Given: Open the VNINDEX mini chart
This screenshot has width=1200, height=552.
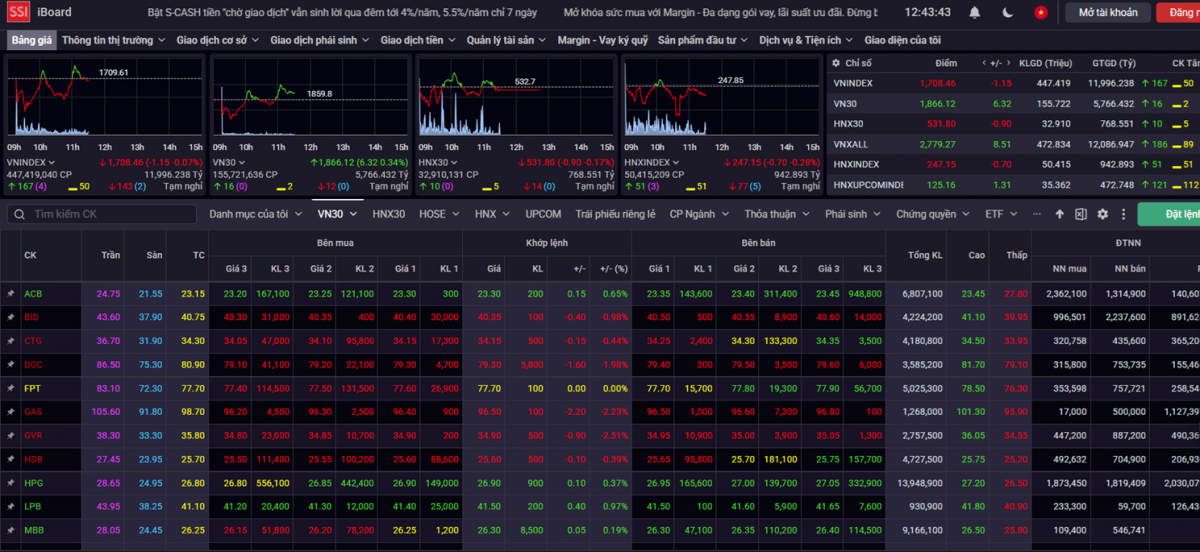Looking at the screenshot, I should coord(105,97).
